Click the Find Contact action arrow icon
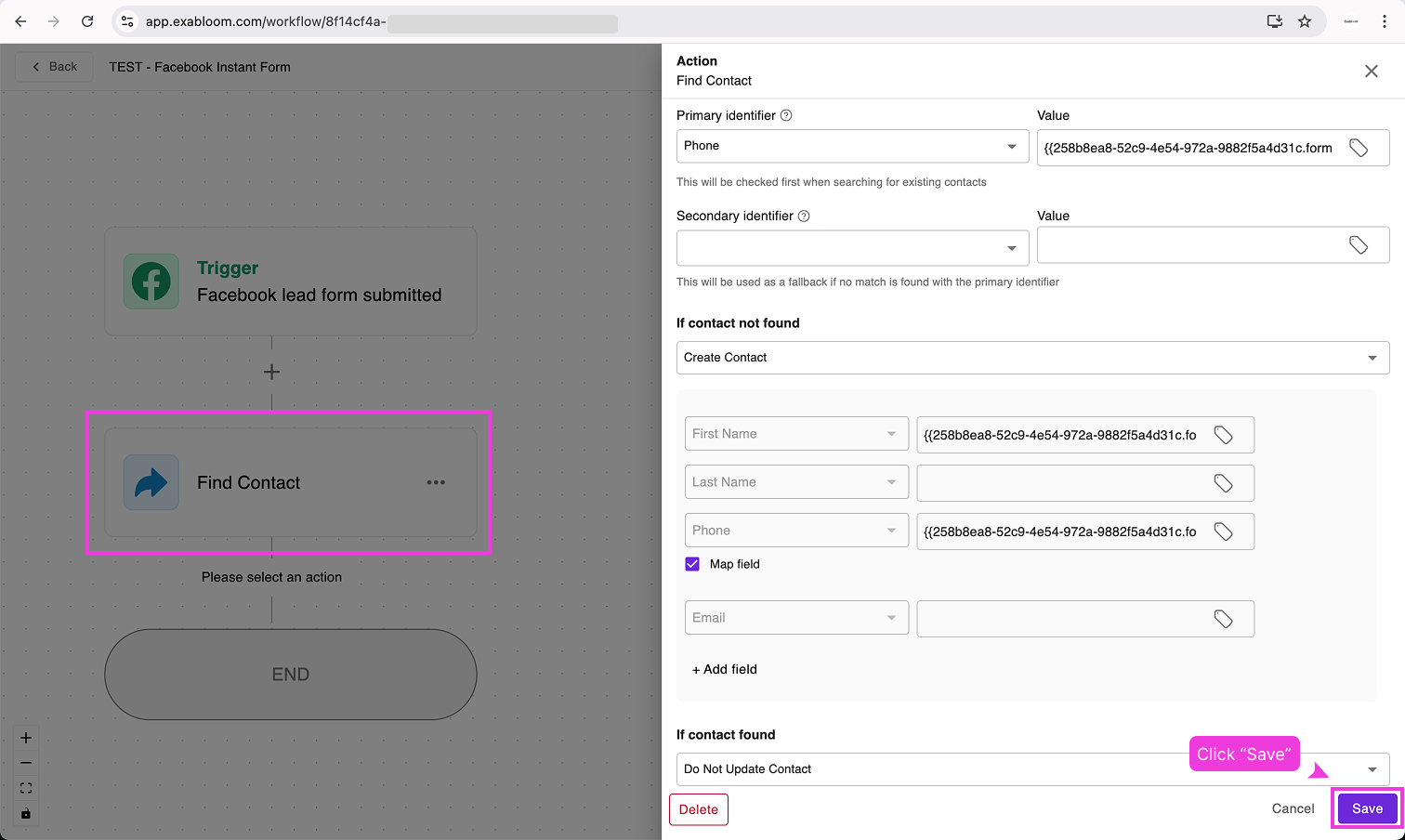Image resolution: width=1405 pixels, height=840 pixels. 151,482
